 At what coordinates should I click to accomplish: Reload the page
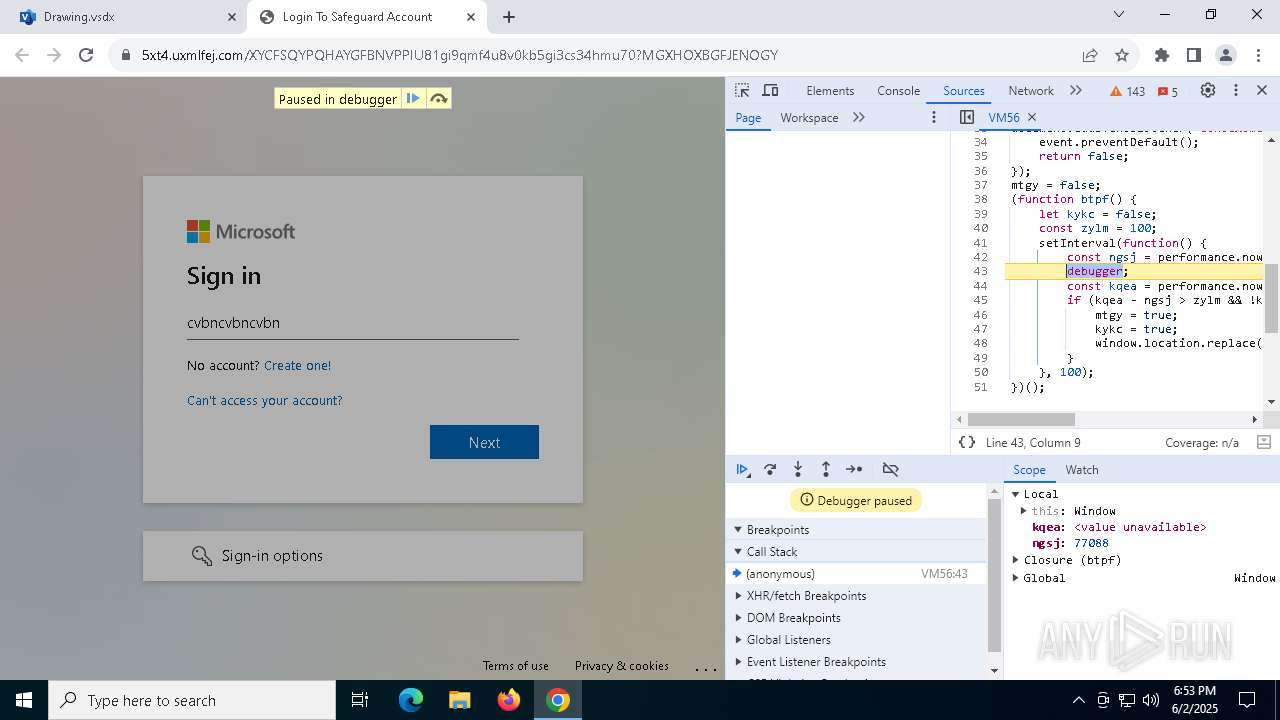tap(86, 55)
